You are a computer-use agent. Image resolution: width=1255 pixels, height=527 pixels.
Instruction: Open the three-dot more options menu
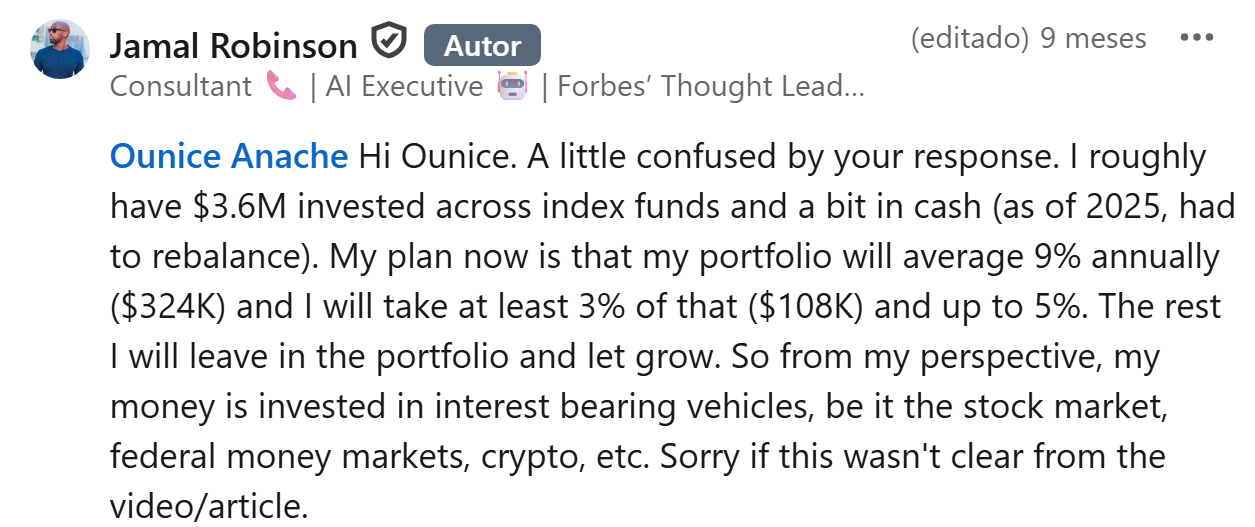click(x=1196, y=39)
